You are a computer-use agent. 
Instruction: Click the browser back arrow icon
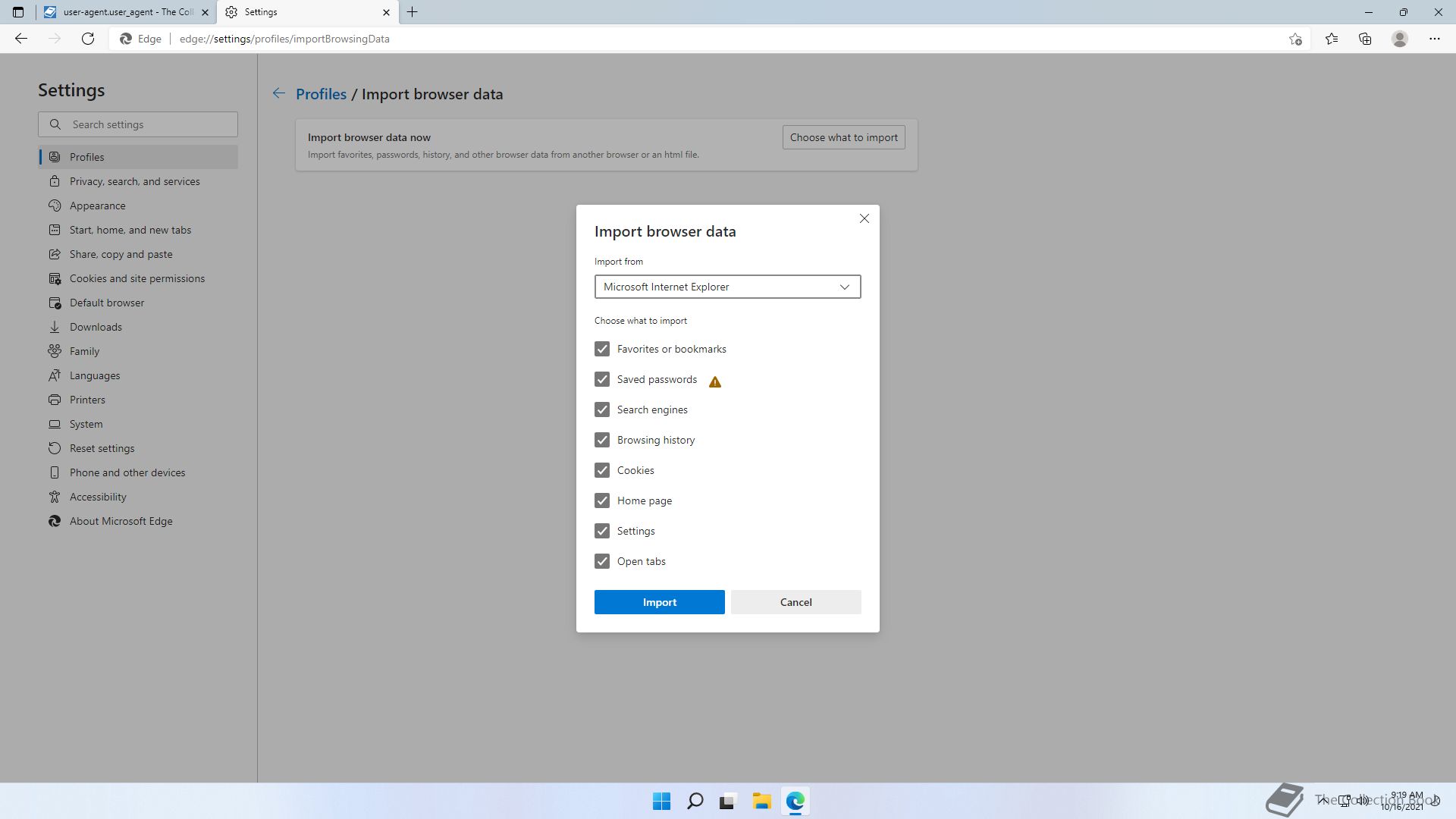(21, 39)
